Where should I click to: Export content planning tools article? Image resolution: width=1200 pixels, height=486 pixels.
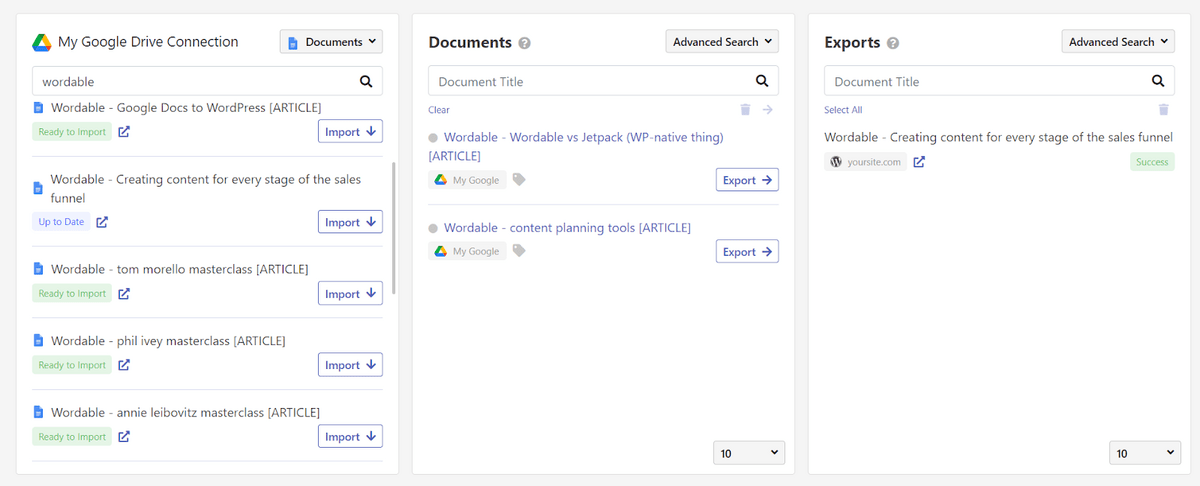(747, 251)
